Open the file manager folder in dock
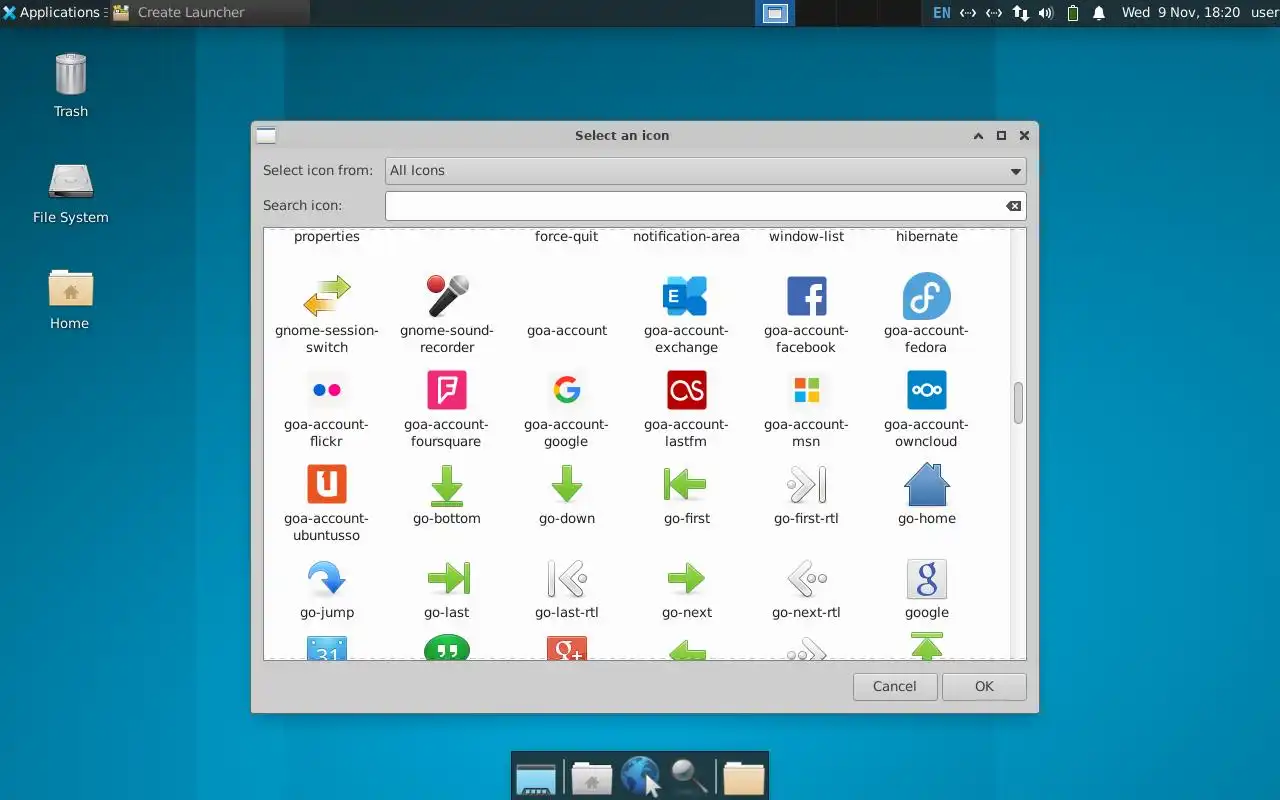Viewport: 1280px width, 800px height. point(743,776)
